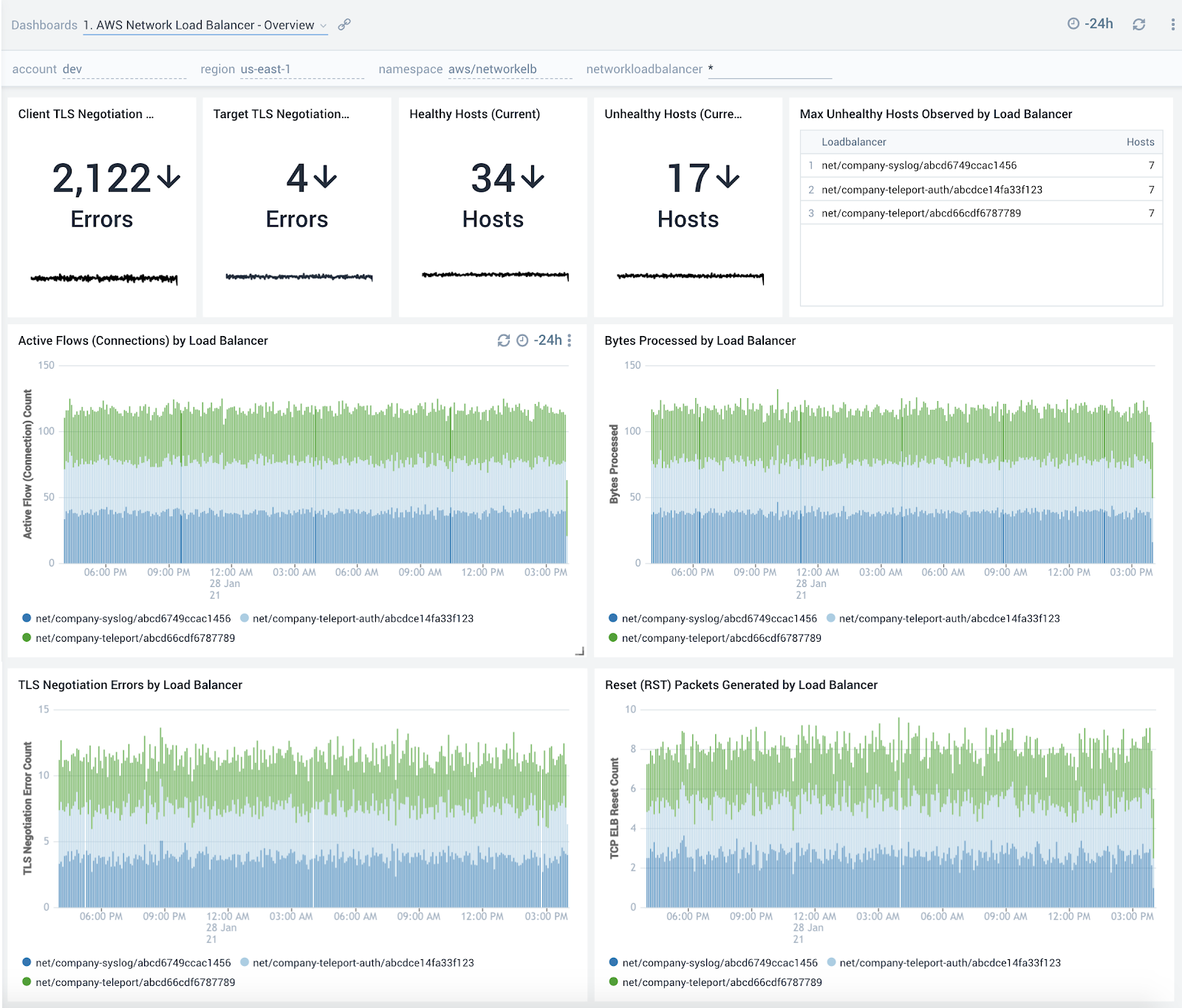The width and height of the screenshot is (1182, 1008).
Task: Select net/company-syslog row in Max Unhealthy Hosts table
Action: pos(919,165)
